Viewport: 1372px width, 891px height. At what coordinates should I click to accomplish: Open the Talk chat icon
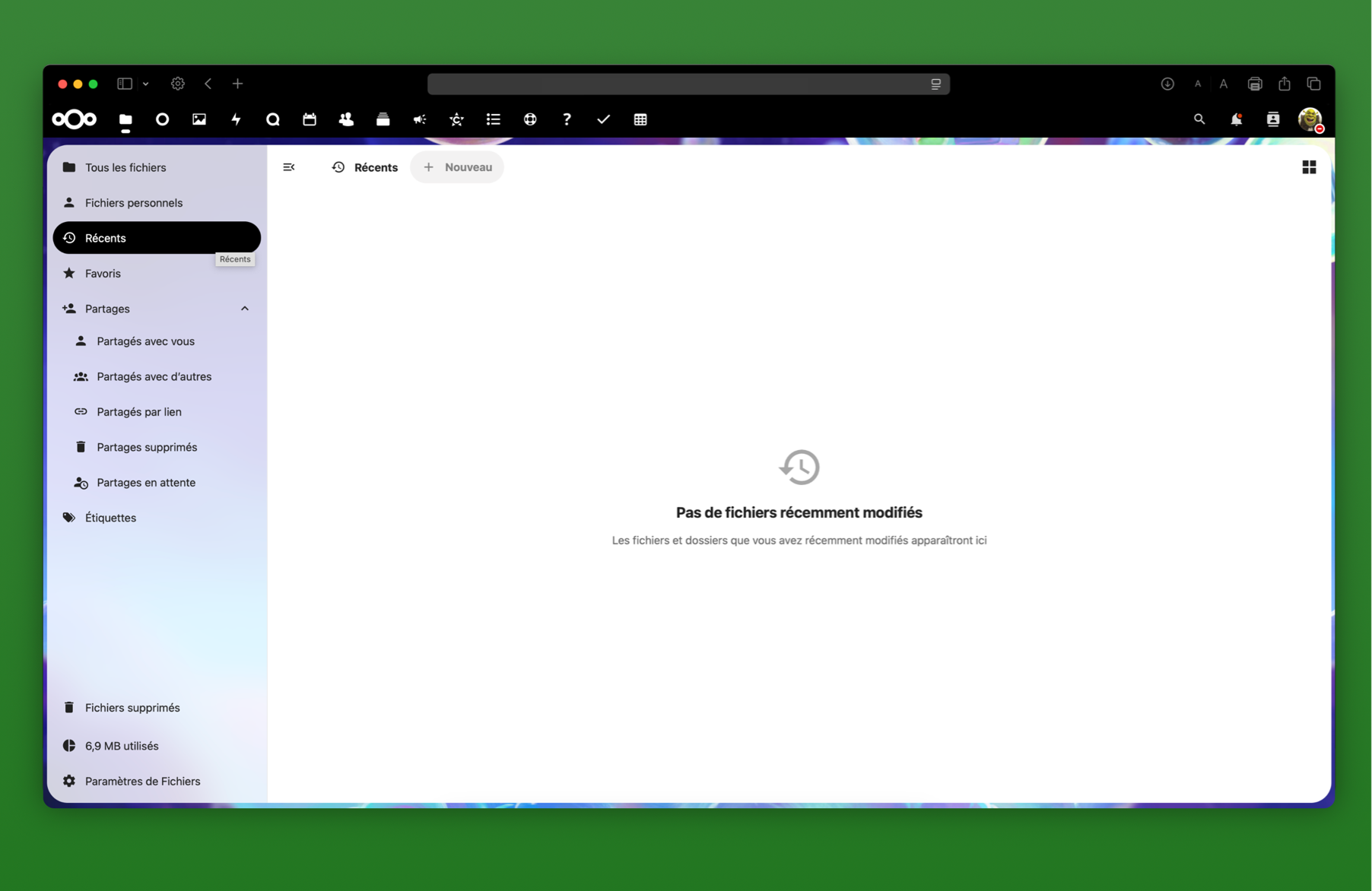coord(272,119)
